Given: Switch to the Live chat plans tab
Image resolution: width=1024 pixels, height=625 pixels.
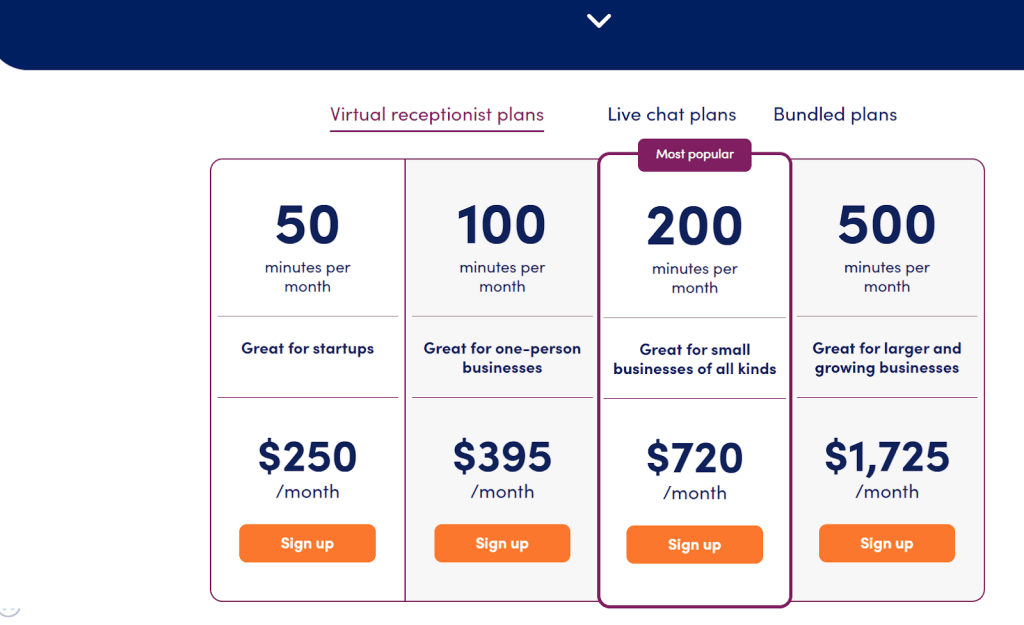Looking at the screenshot, I should (671, 114).
